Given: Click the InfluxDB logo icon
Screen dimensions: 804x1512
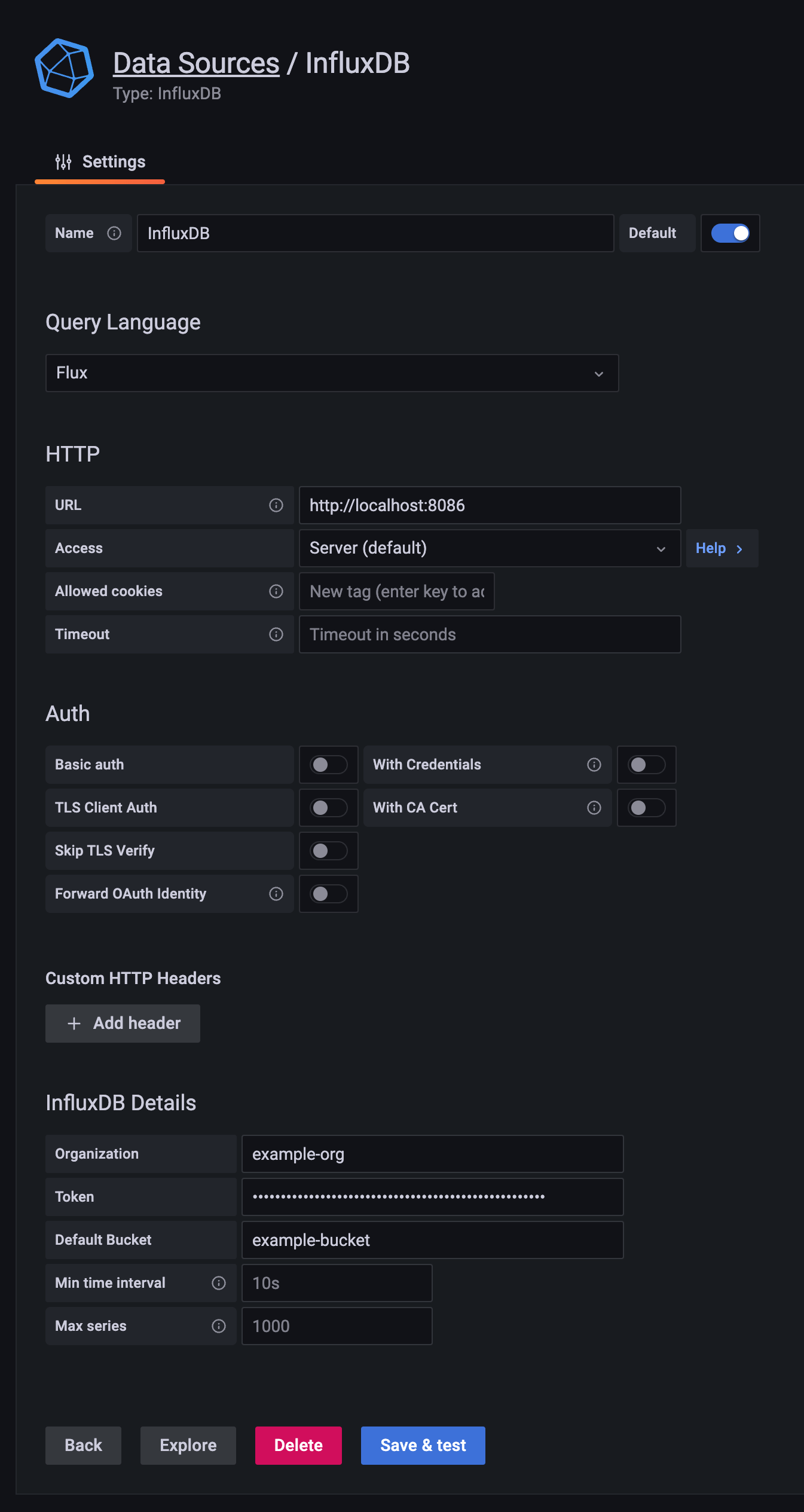Looking at the screenshot, I should click(64, 68).
